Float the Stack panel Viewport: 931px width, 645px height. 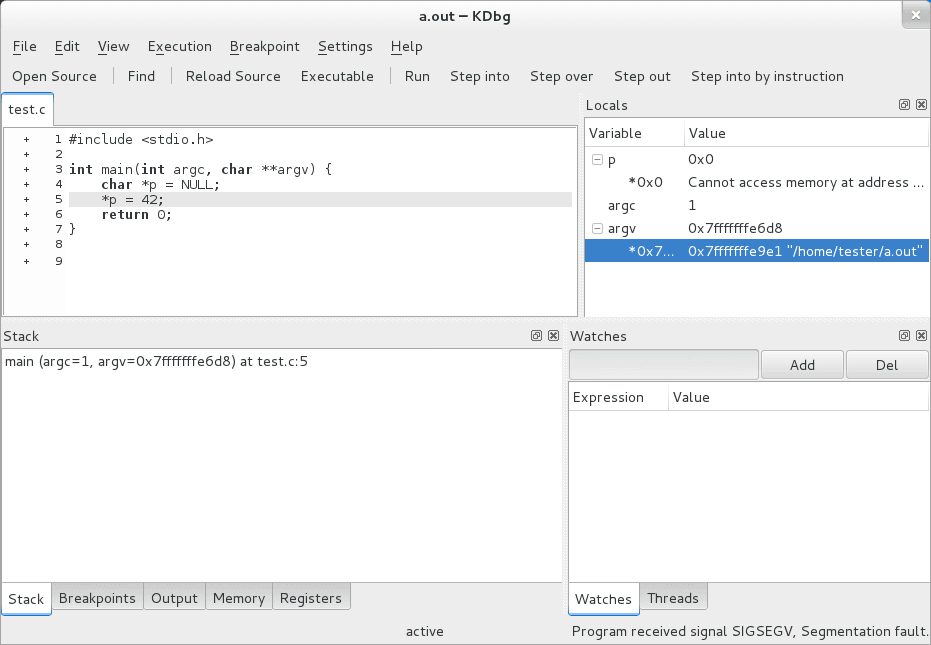536,336
